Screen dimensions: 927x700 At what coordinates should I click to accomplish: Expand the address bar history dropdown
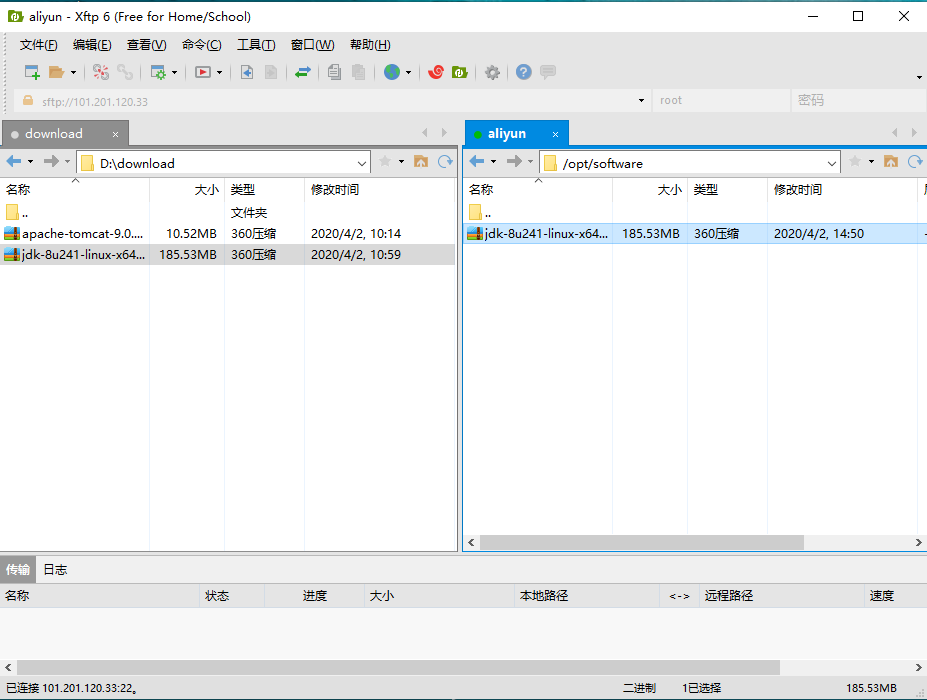click(x=641, y=101)
